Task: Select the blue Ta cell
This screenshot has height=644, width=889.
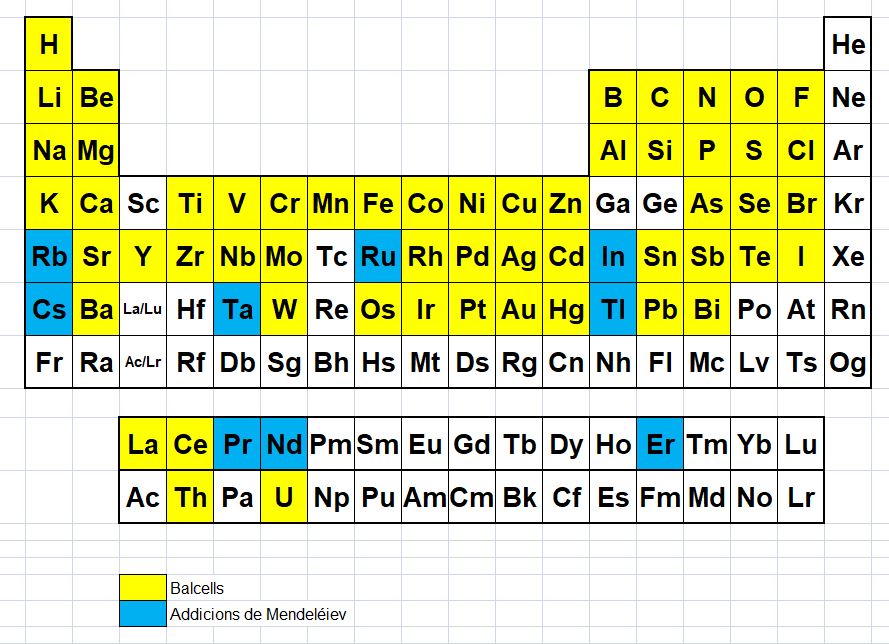Action: coord(237,310)
